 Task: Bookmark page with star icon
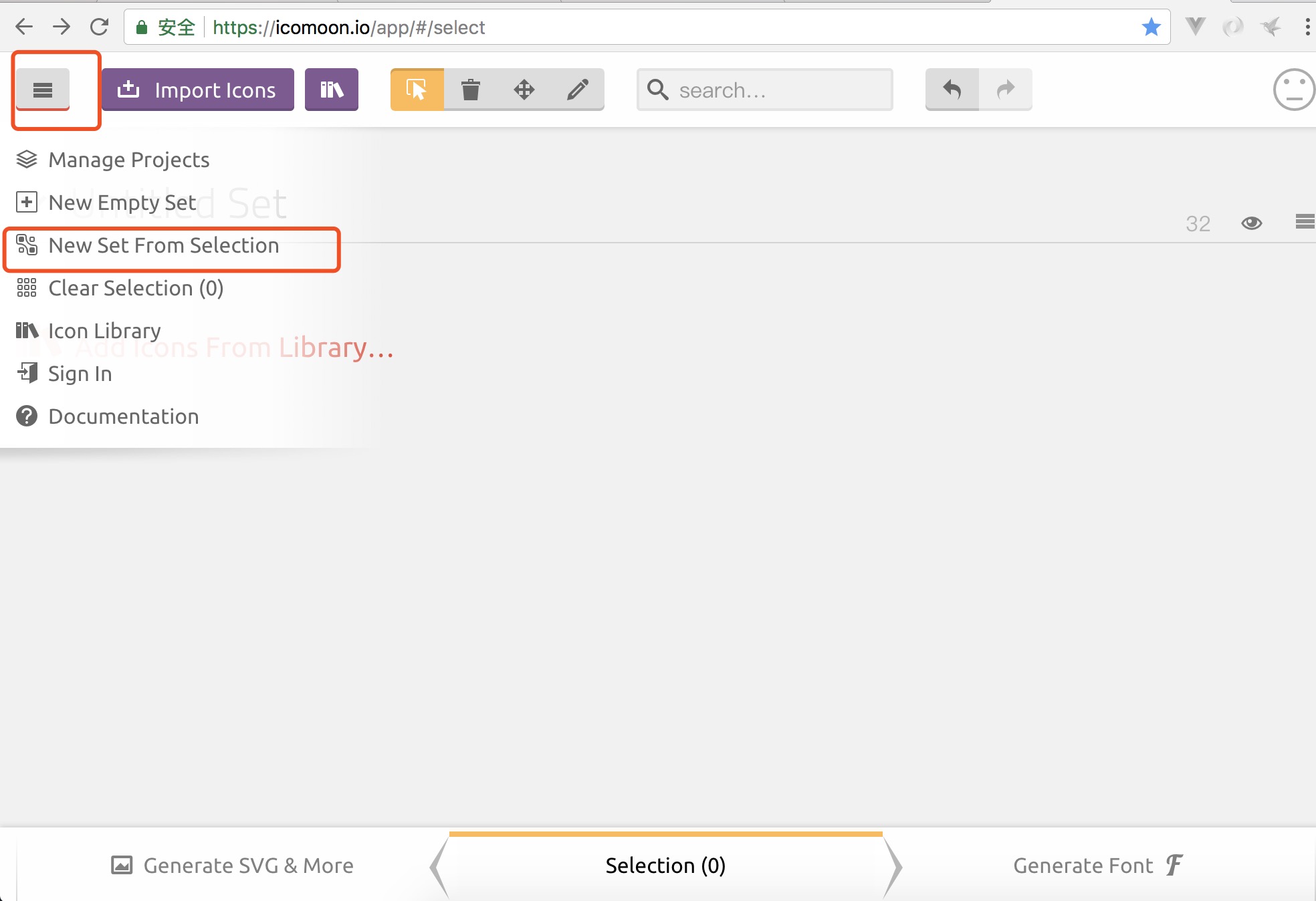pos(1151,27)
